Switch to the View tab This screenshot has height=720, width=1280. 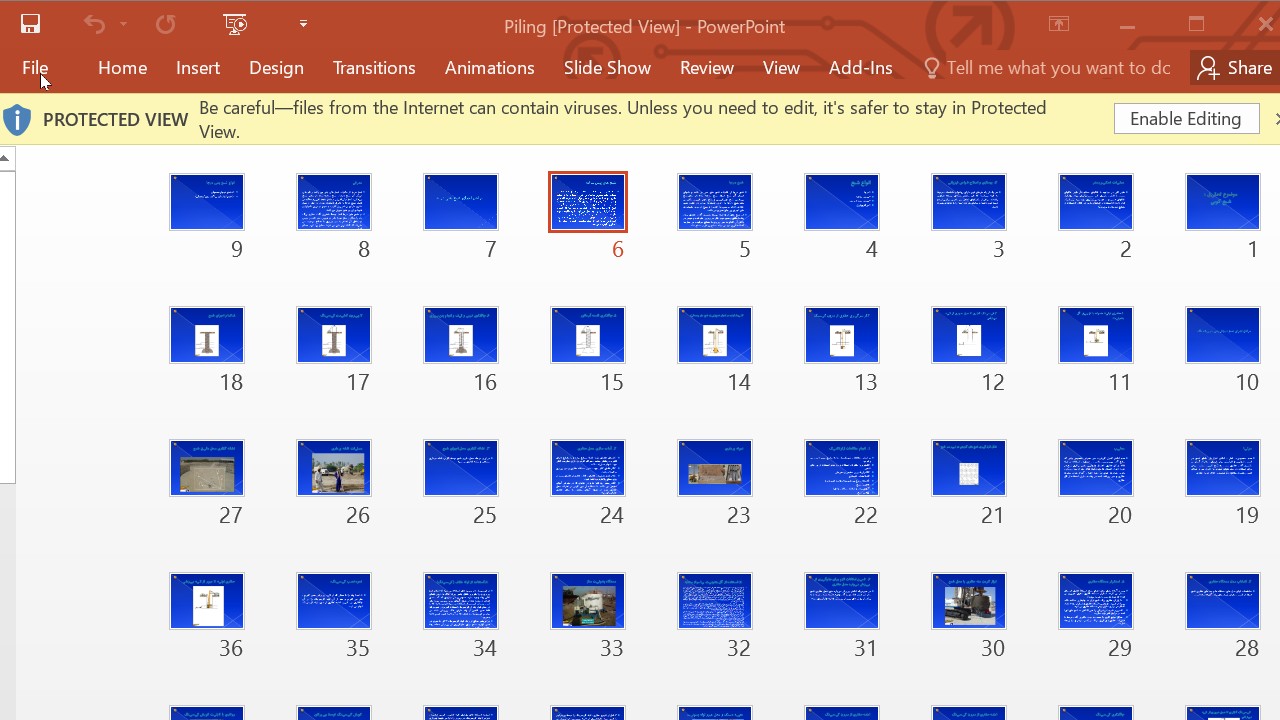tap(781, 68)
